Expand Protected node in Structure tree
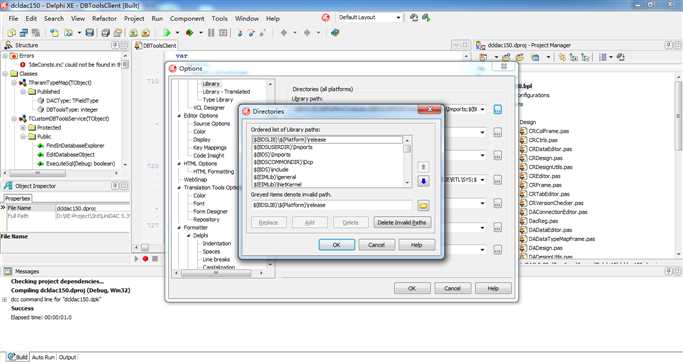 tap(23, 128)
